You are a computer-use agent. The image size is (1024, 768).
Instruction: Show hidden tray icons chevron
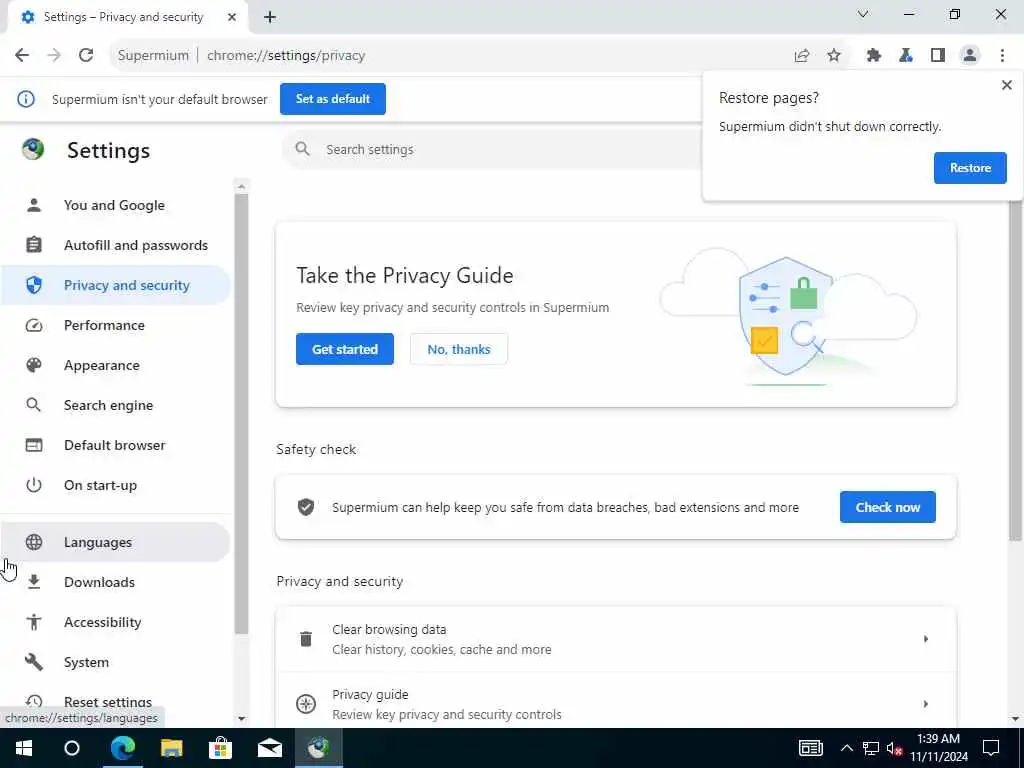tap(846, 748)
